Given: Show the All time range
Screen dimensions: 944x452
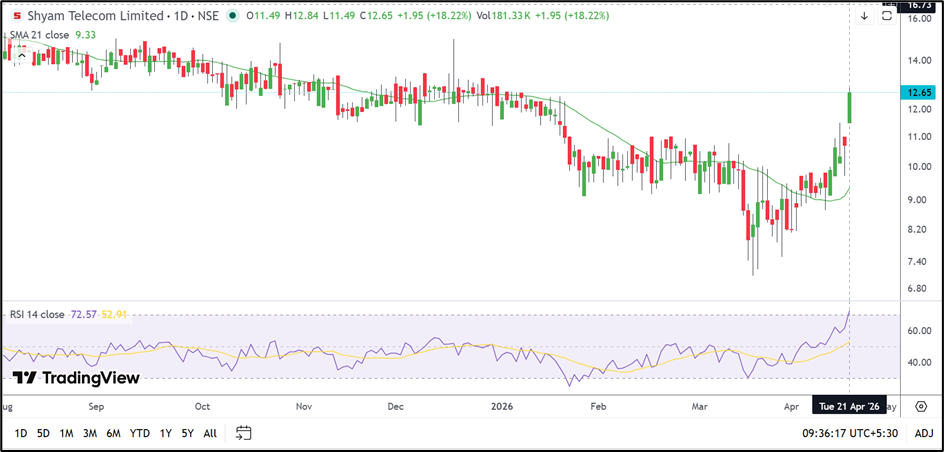Looking at the screenshot, I should pos(210,433).
